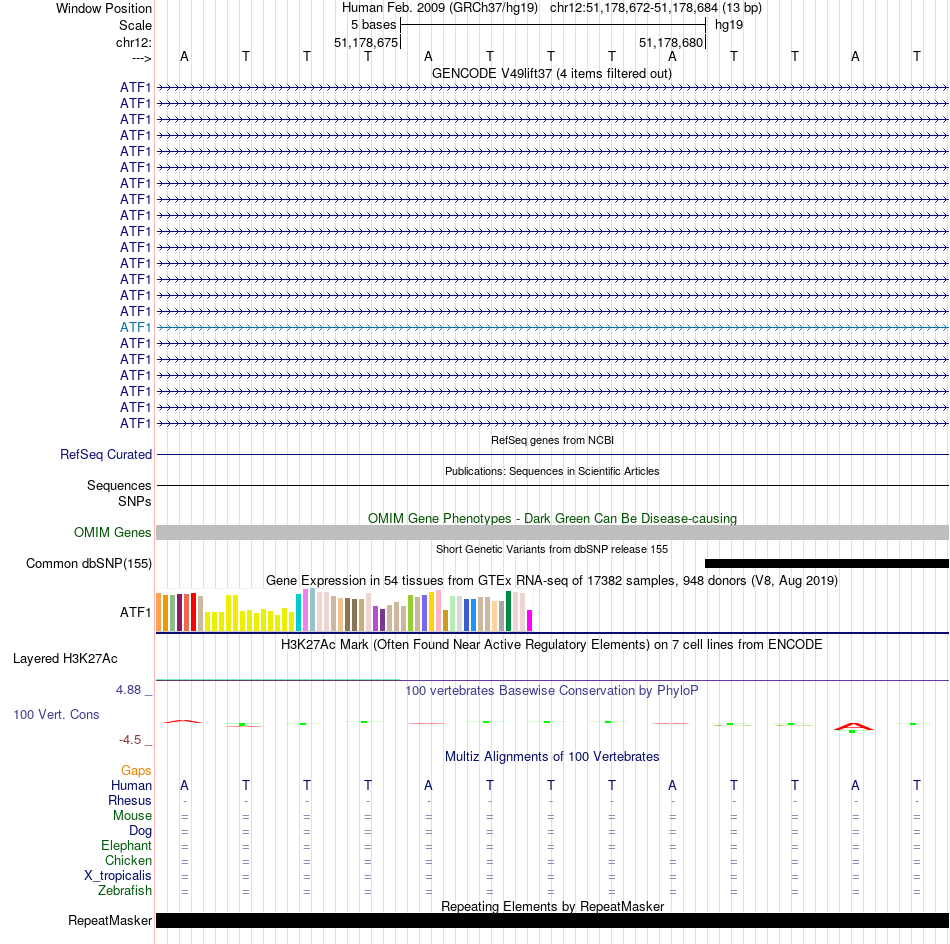
Task: Click the large red A conservation logo
Action: click(853, 726)
